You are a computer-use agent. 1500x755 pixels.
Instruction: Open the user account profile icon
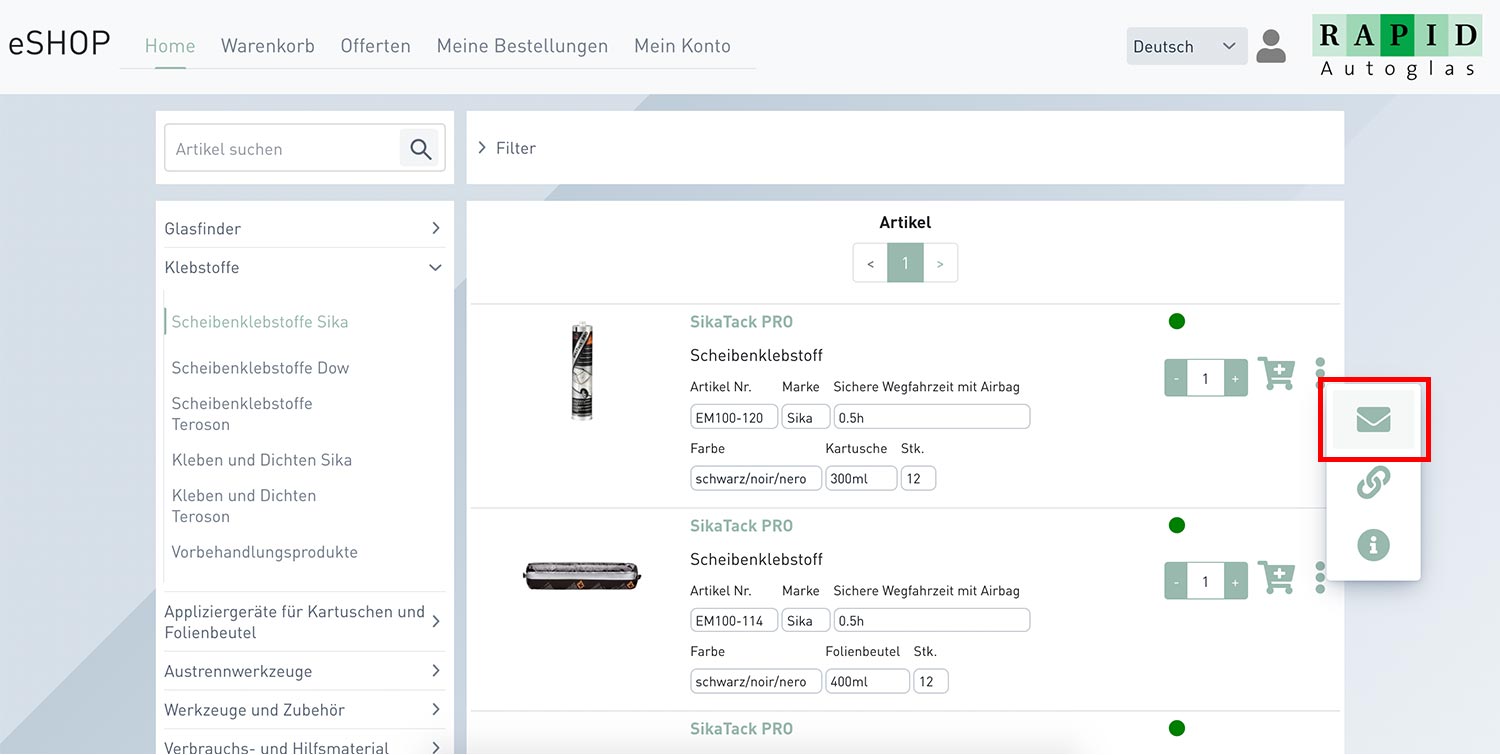[1271, 46]
